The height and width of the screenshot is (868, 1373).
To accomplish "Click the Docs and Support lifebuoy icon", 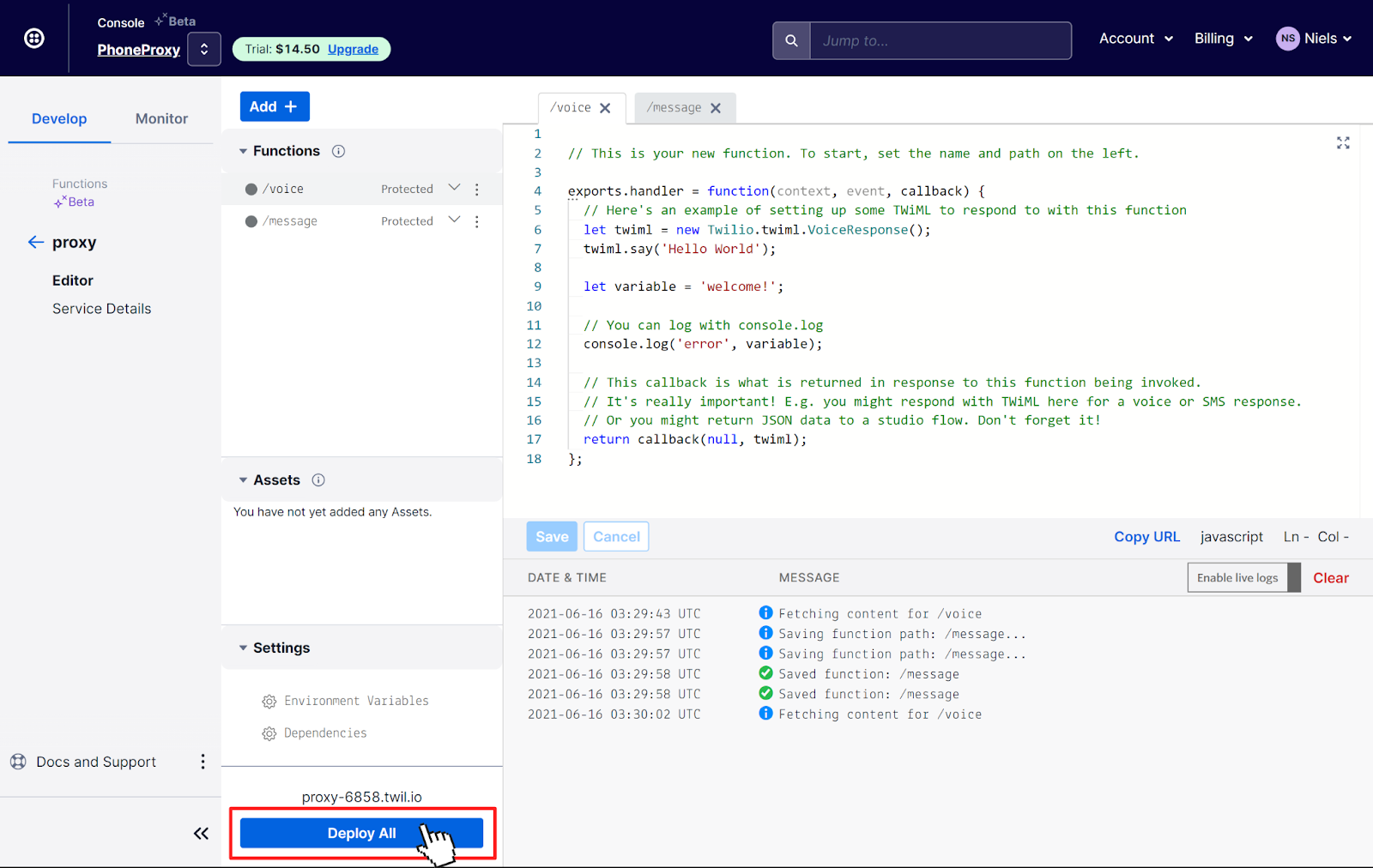I will pyautogui.click(x=18, y=762).
